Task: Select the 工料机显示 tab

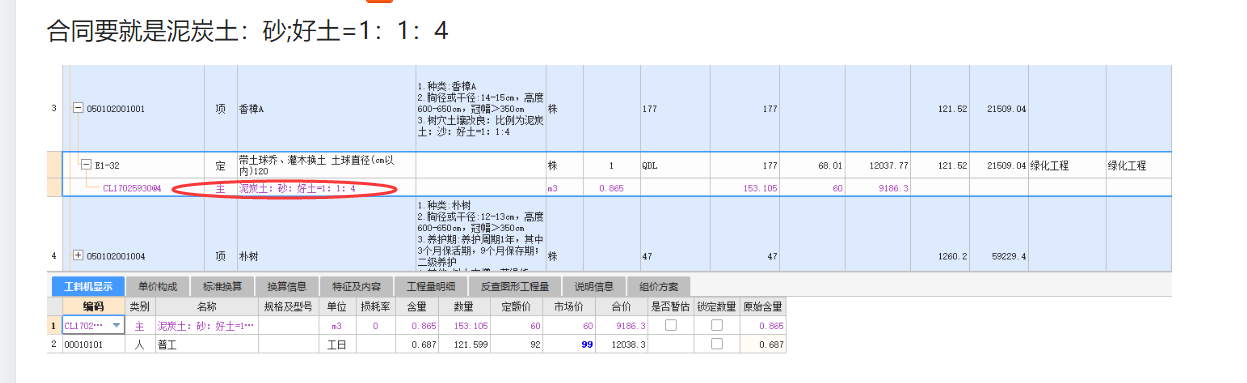Action: [x=88, y=287]
